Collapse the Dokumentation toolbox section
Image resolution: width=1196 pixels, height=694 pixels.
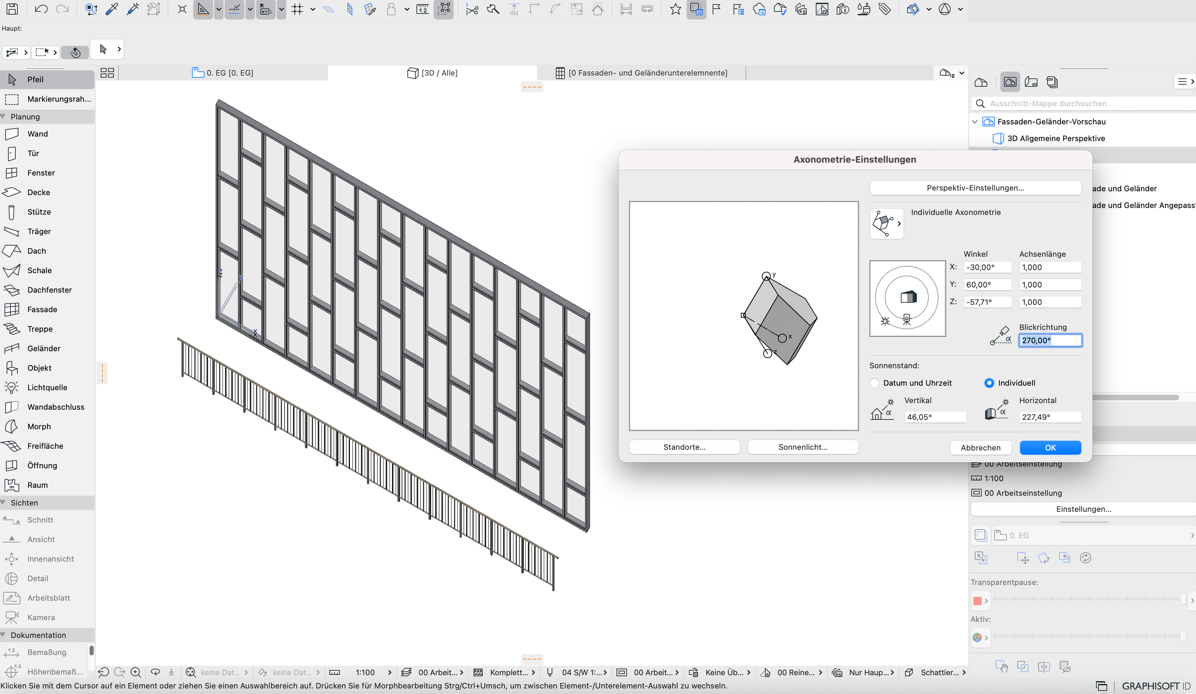(4, 635)
